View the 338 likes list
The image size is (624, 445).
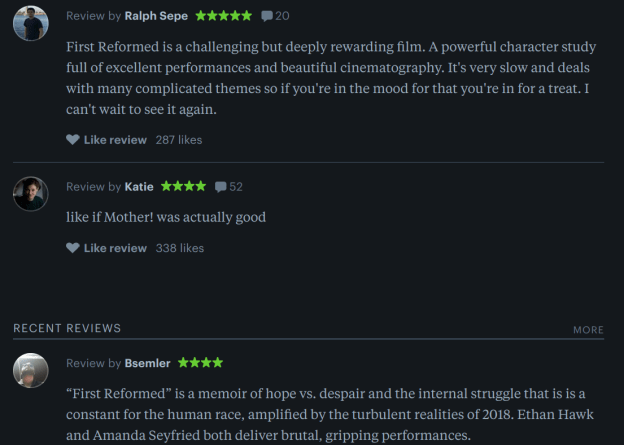[x=180, y=248]
